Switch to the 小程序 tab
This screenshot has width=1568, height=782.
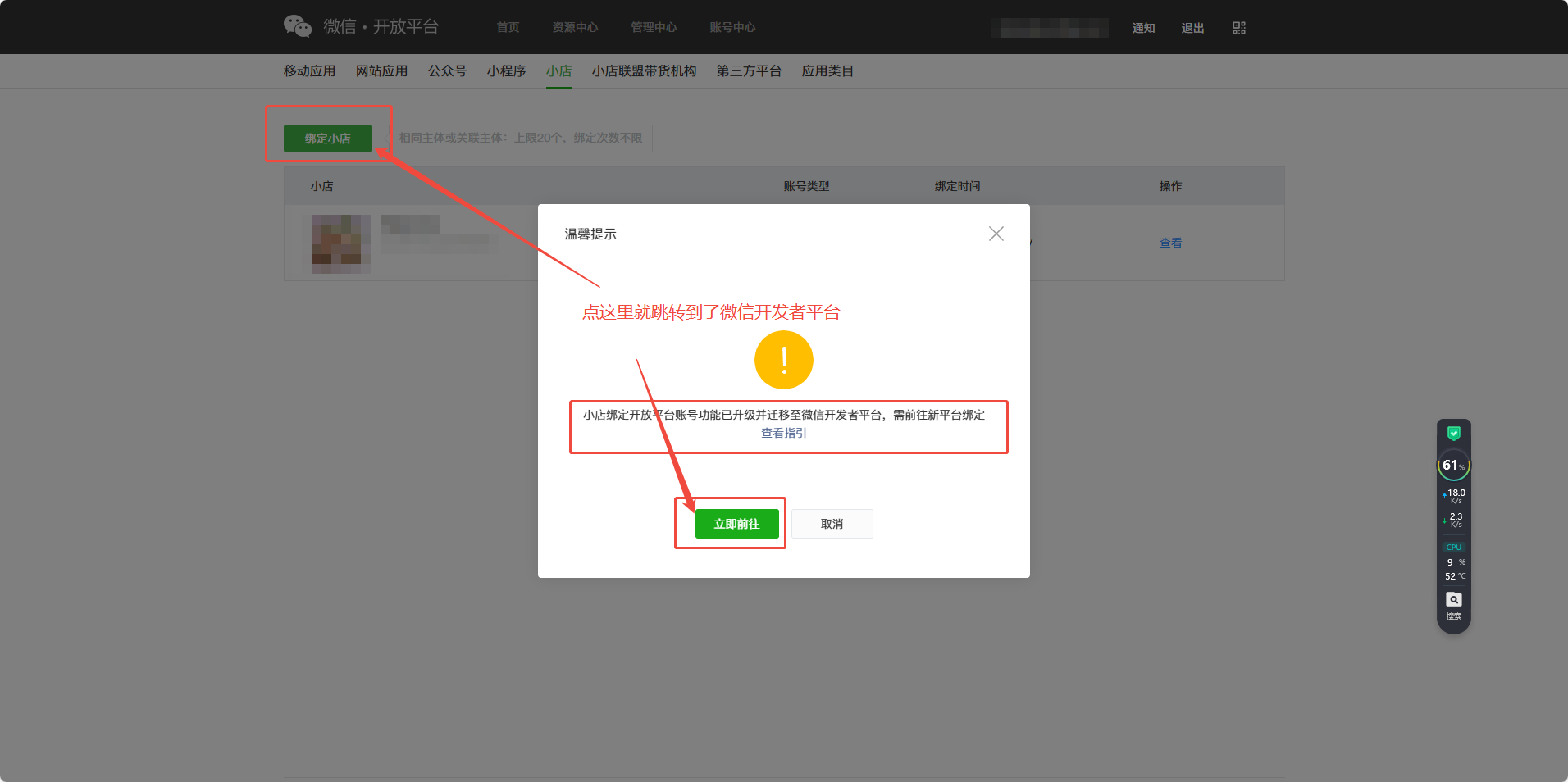pyautogui.click(x=507, y=71)
